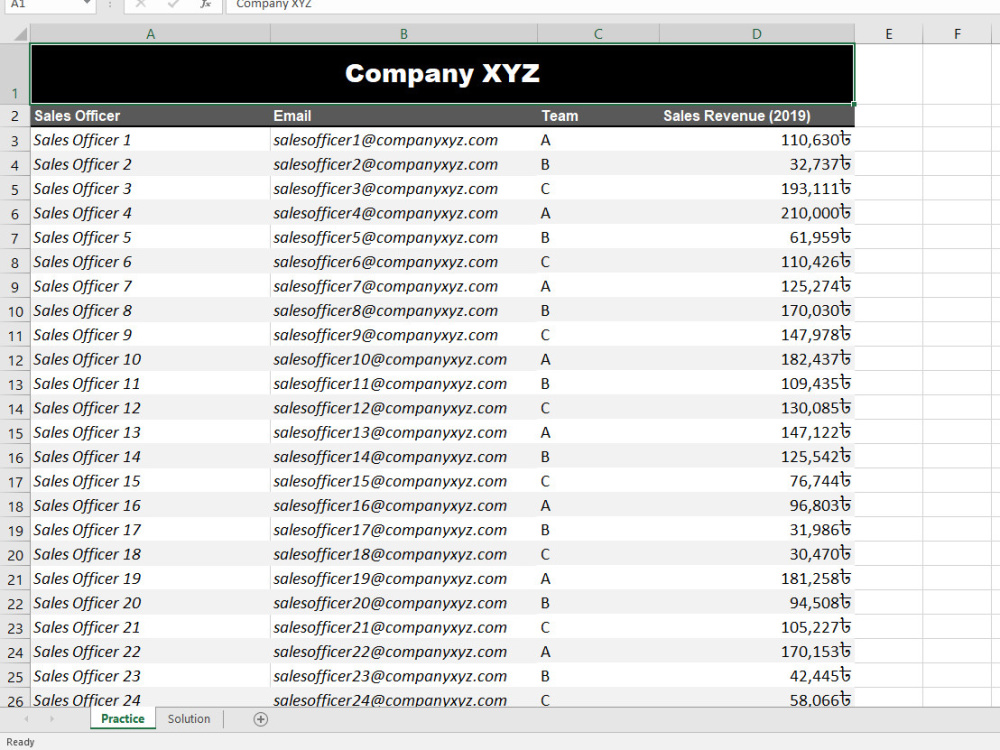Click the Sales Revenue (2019) header cell
The height and width of the screenshot is (750, 1000).
(756, 116)
